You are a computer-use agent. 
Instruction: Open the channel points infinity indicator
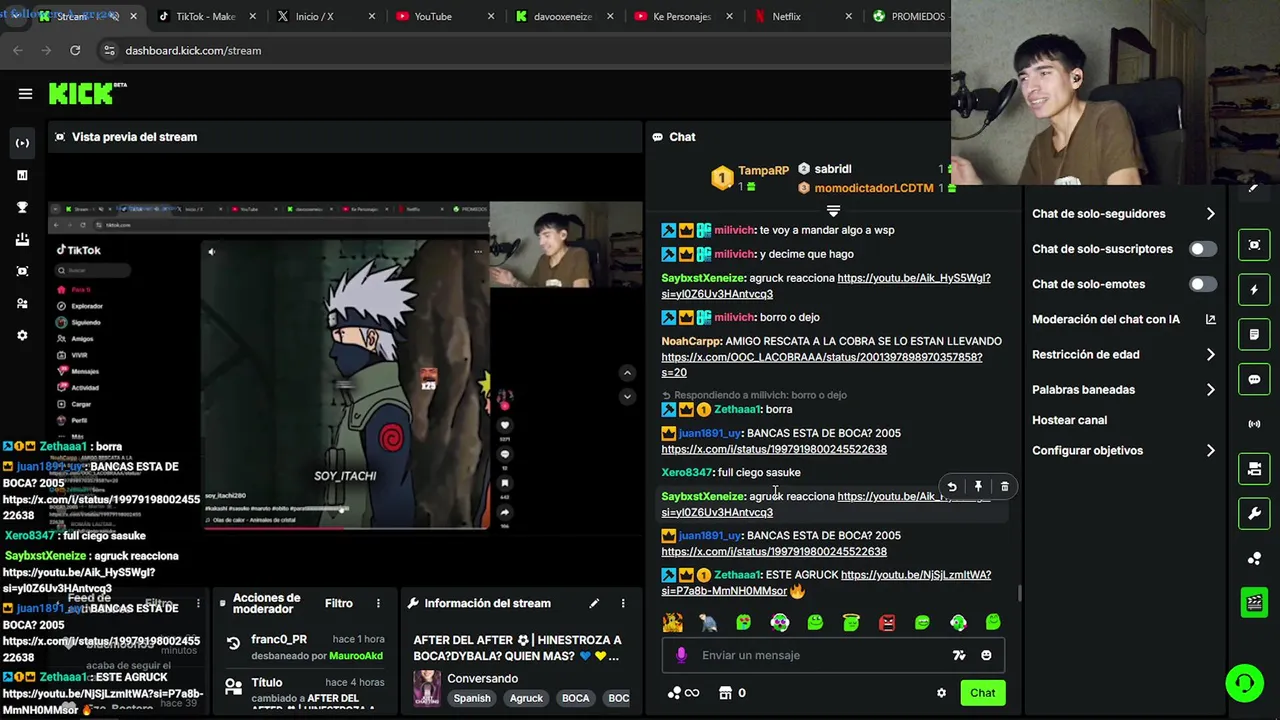coord(683,693)
